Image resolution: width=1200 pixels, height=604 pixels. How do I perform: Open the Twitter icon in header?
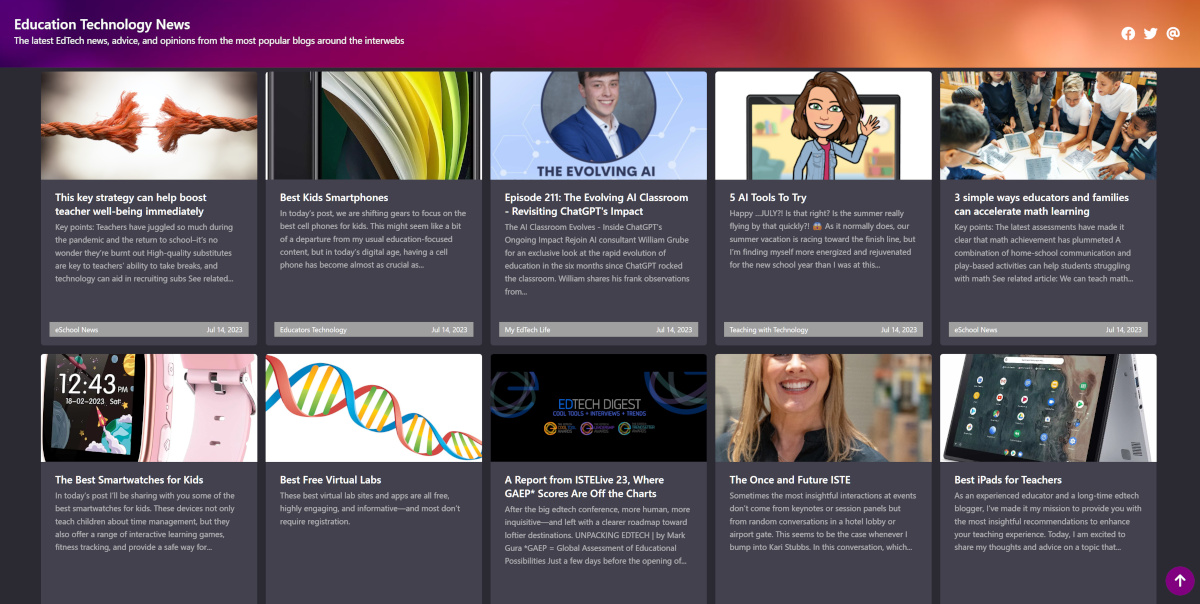1150,33
